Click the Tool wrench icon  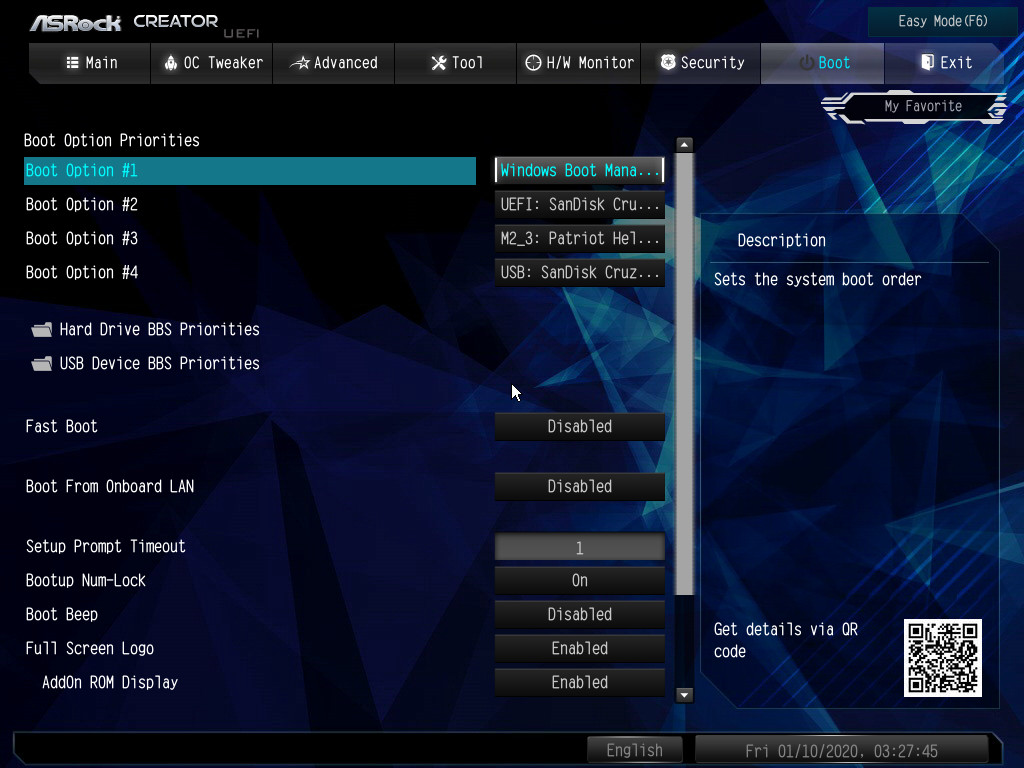(438, 63)
